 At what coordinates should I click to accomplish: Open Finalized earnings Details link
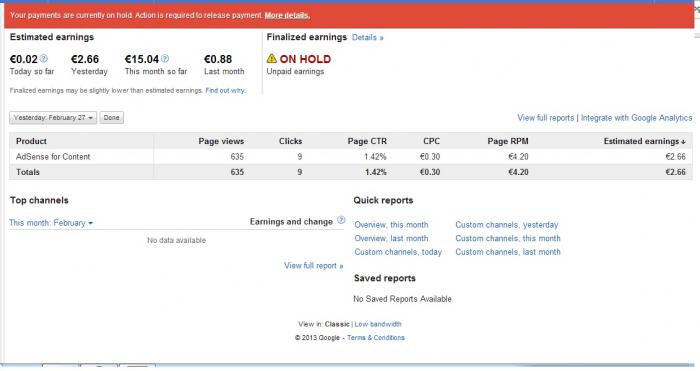367,38
